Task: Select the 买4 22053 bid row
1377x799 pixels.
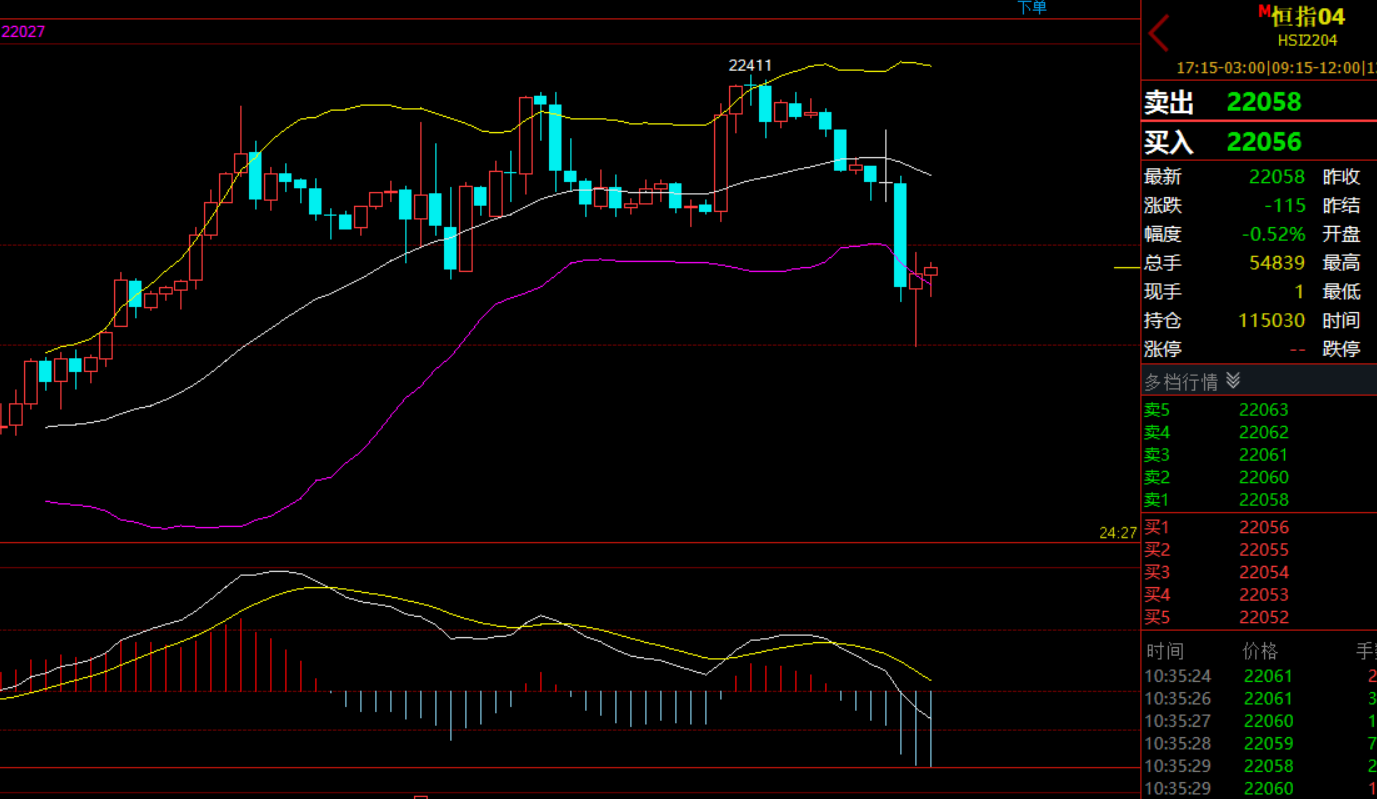Action: point(1259,595)
